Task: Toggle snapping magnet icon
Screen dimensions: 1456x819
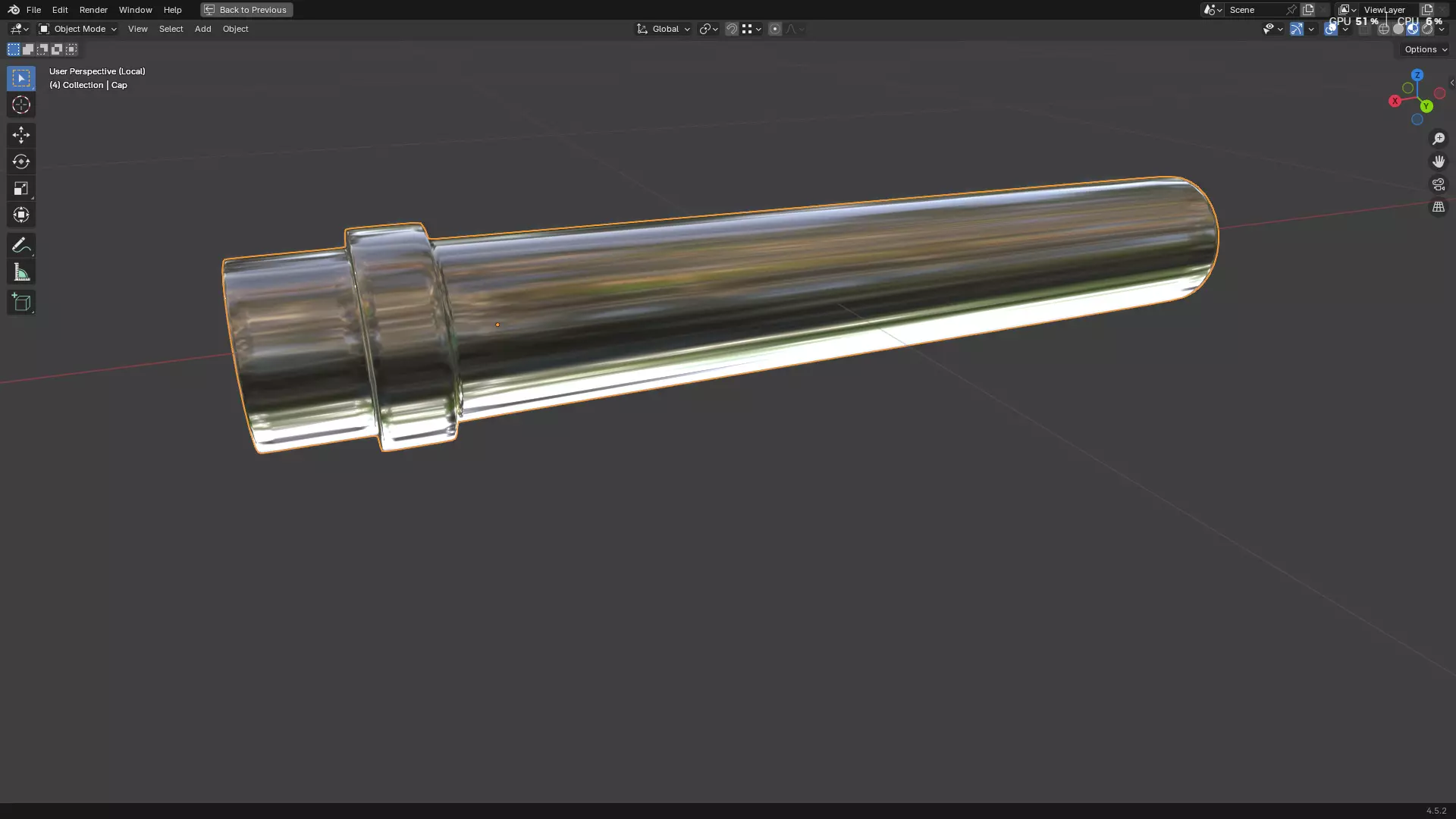Action: coord(732,29)
